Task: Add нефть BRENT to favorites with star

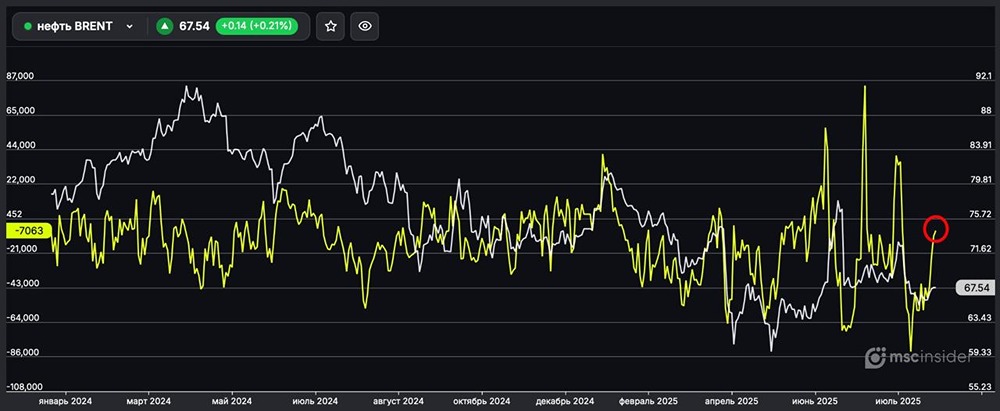Action: (x=331, y=26)
